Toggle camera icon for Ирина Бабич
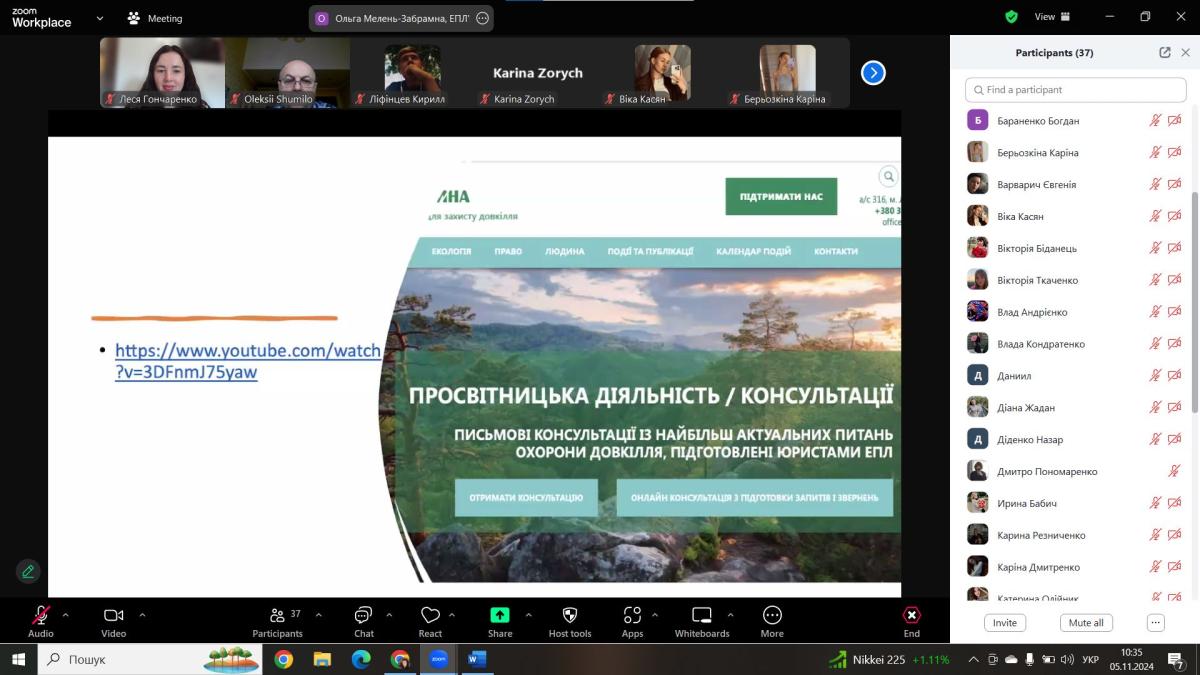 [1175, 503]
